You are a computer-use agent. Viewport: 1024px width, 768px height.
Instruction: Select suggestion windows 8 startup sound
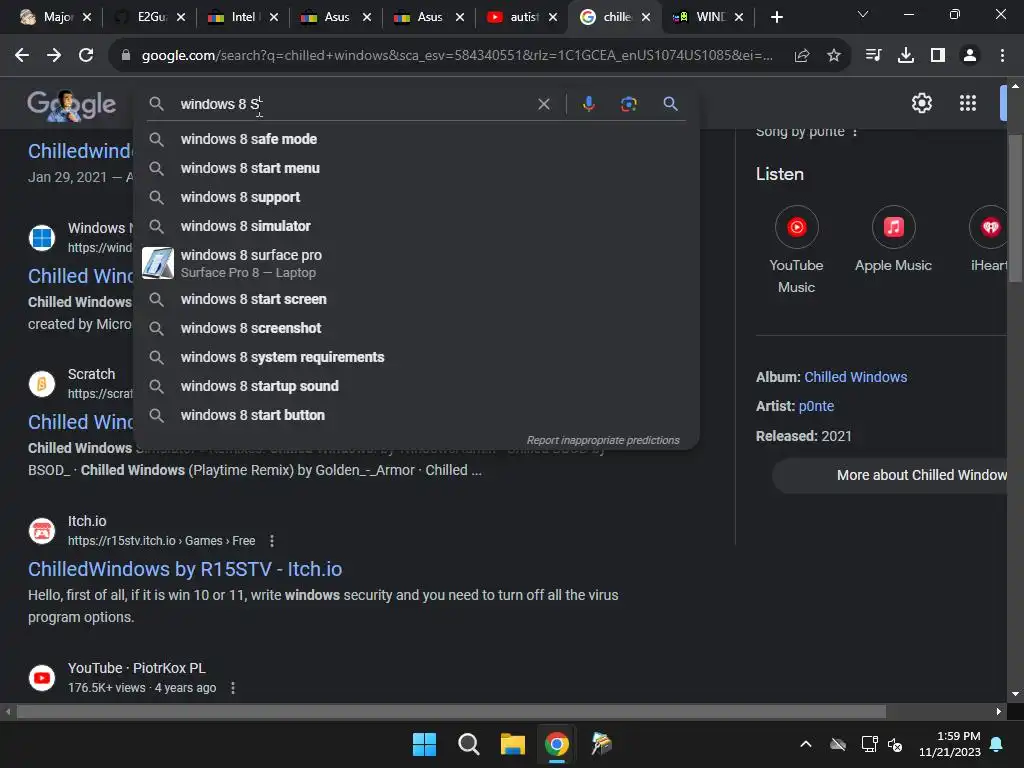(416, 386)
